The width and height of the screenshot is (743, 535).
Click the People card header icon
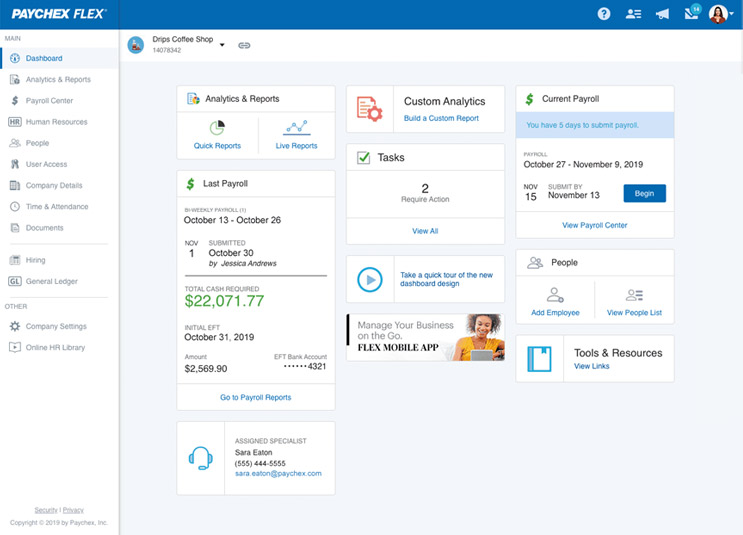pos(535,263)
